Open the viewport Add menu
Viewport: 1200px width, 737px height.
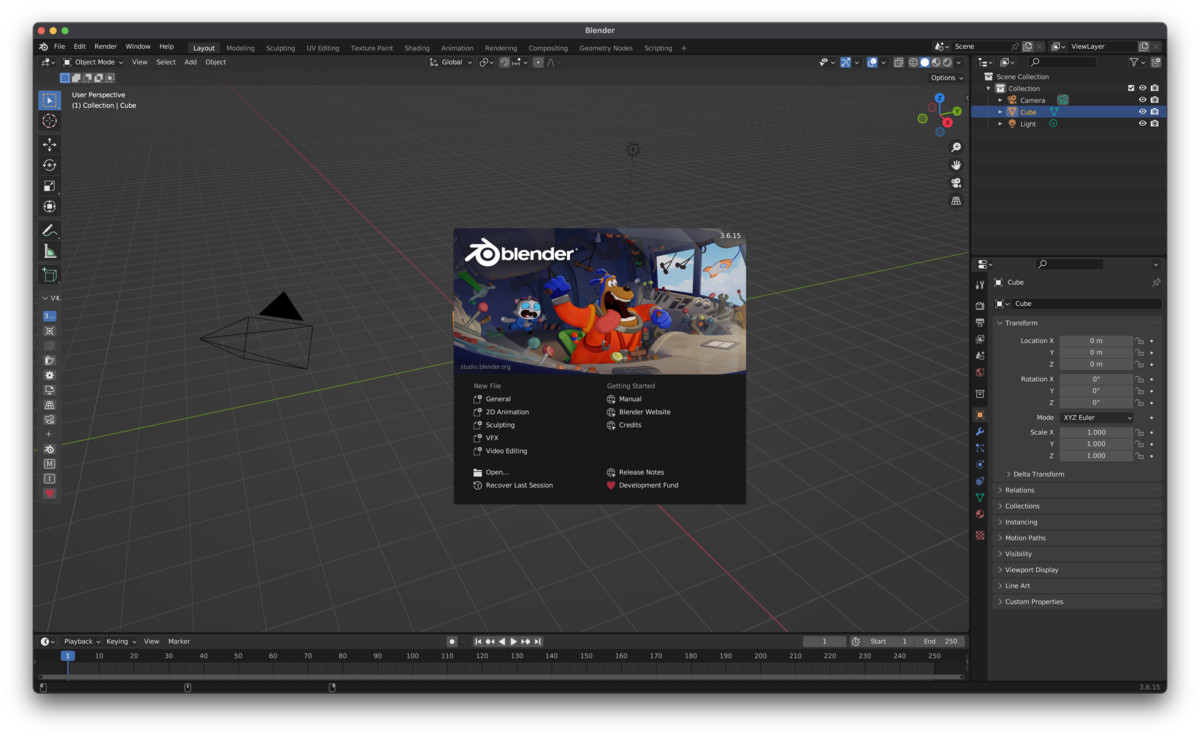pyautogui.click(x=190, y=62)
